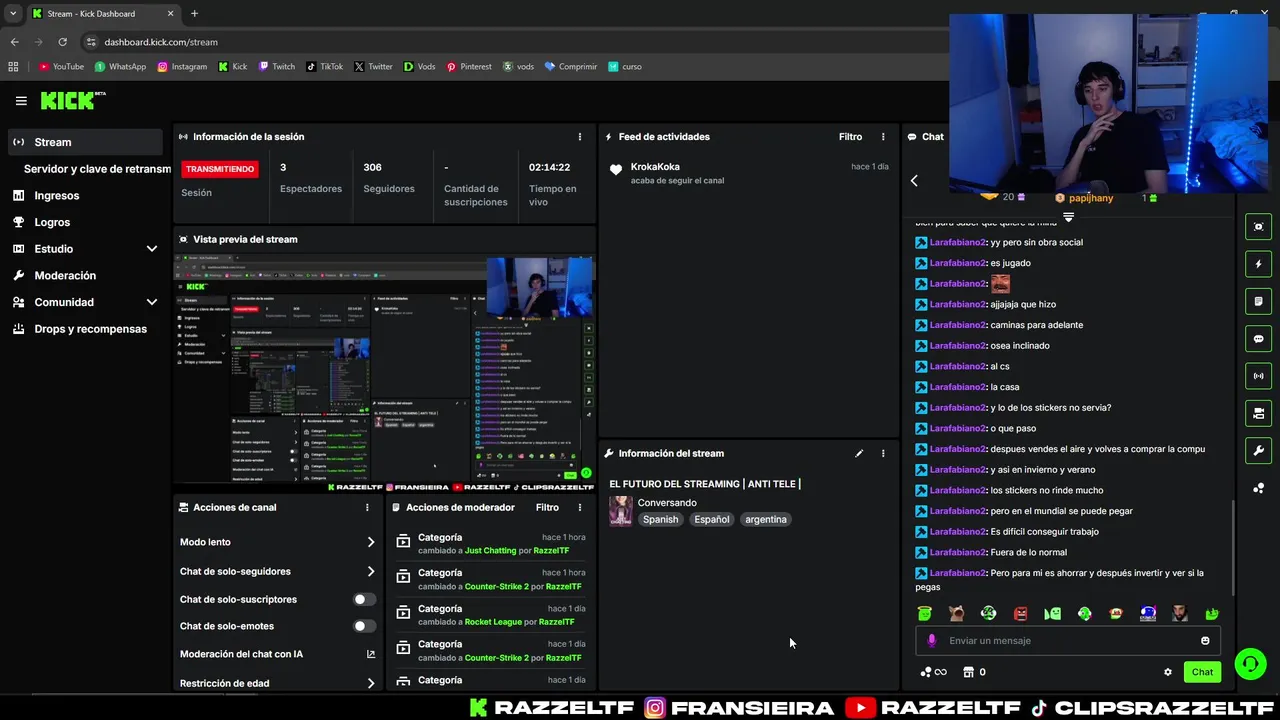Open the Feed de actividades Filtro

pos(850,137)
